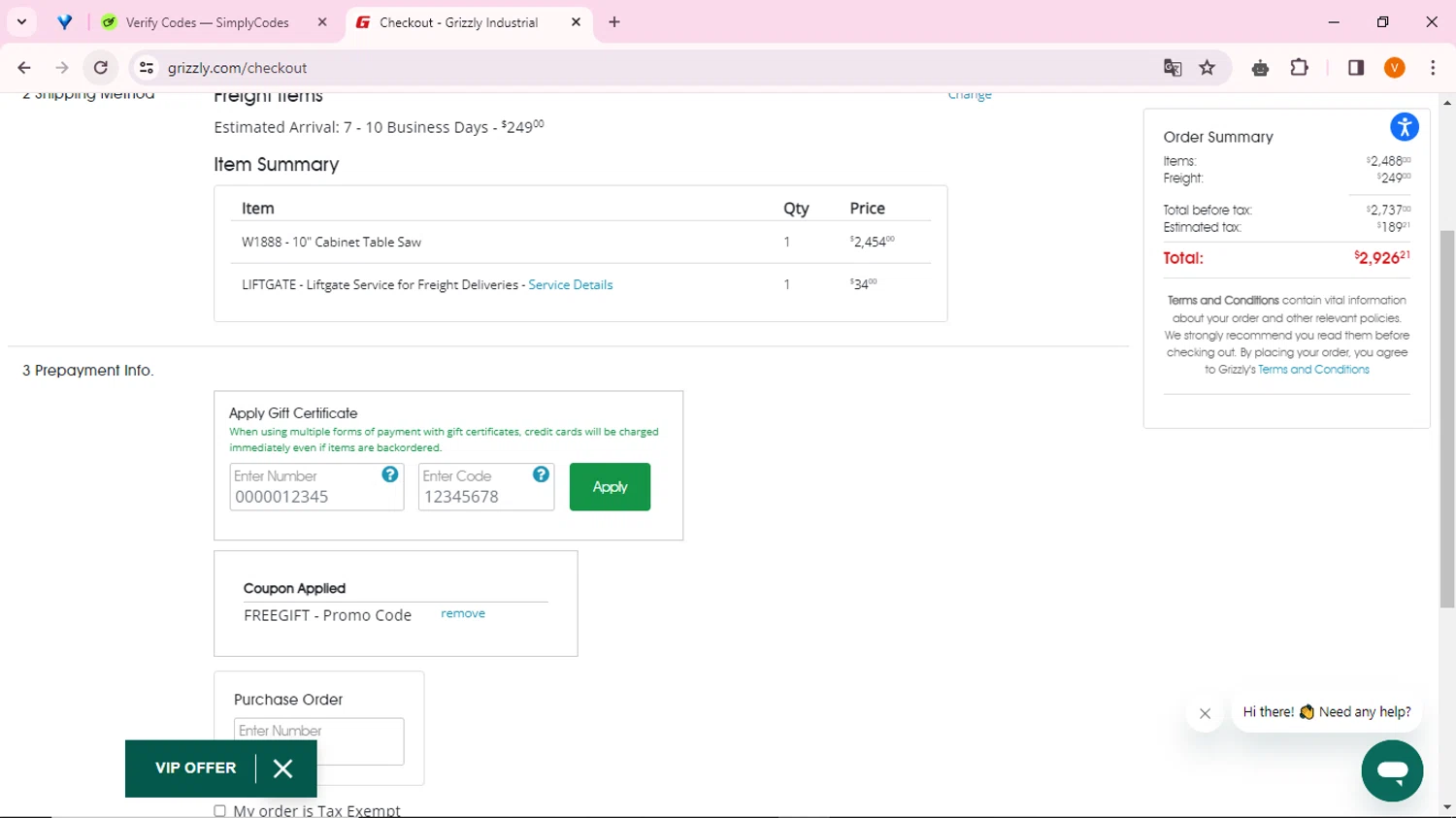This screenshot has height=818, width=1456.
Task: Click the order Total $2,926.21
Action: (1382, 257)
